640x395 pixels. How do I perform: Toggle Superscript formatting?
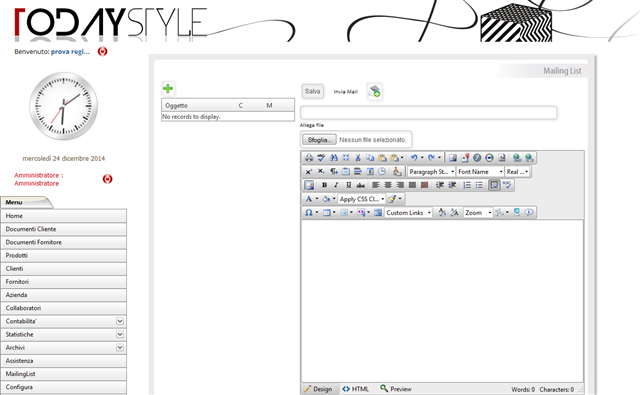[309, 171]
